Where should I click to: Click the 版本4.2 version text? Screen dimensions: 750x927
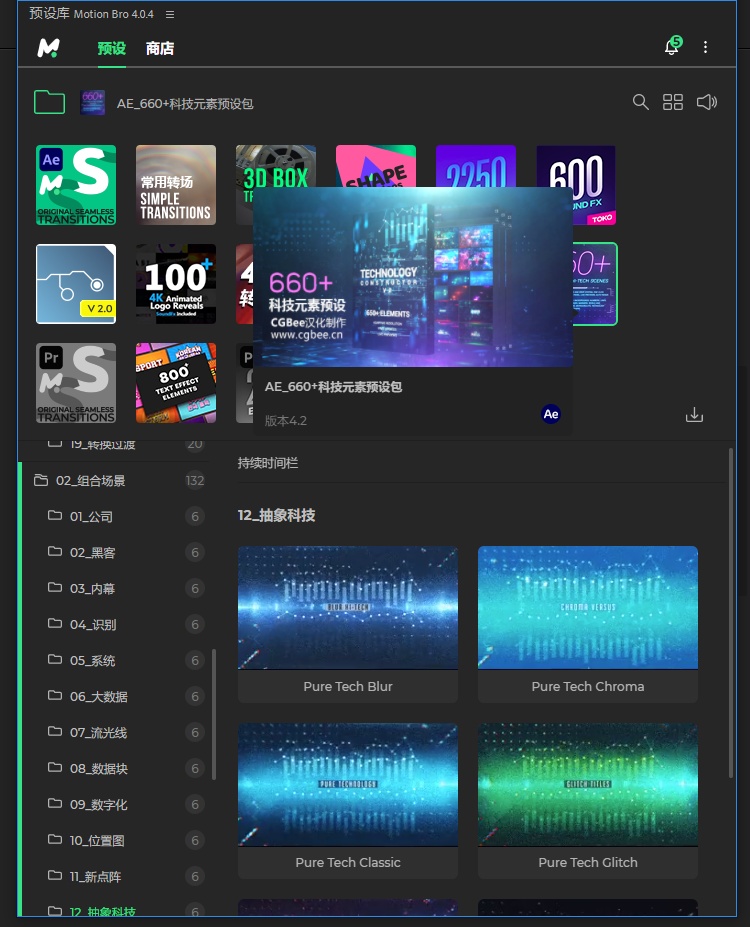pyautogui.click(x=285, y=421)
